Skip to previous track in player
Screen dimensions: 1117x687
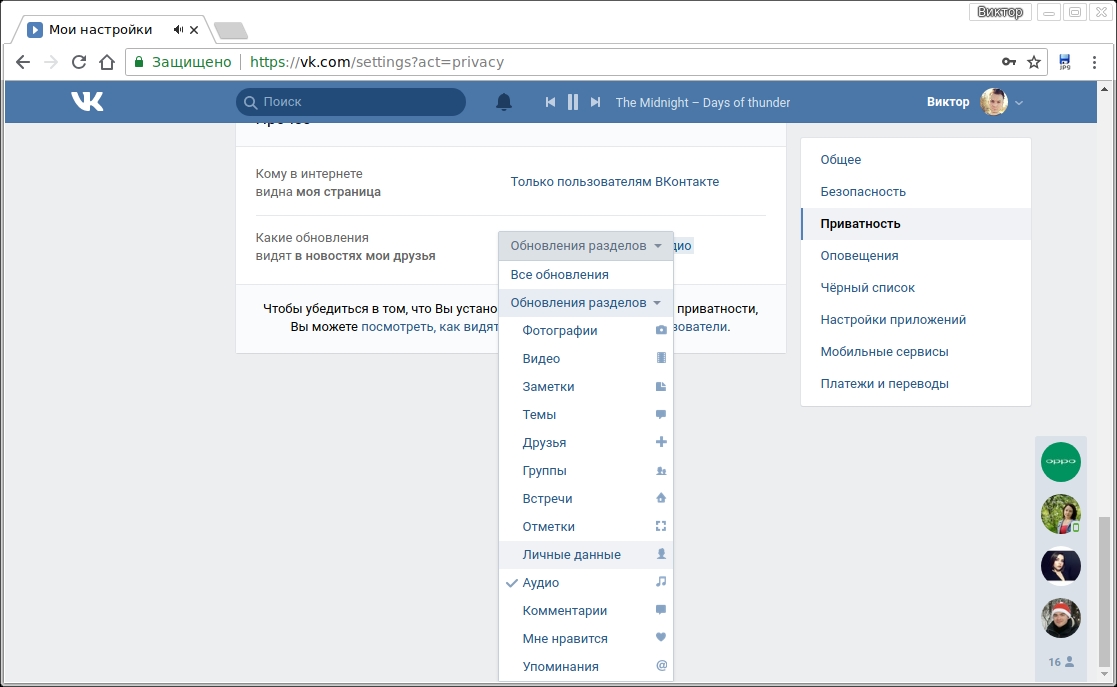[550, 102]
